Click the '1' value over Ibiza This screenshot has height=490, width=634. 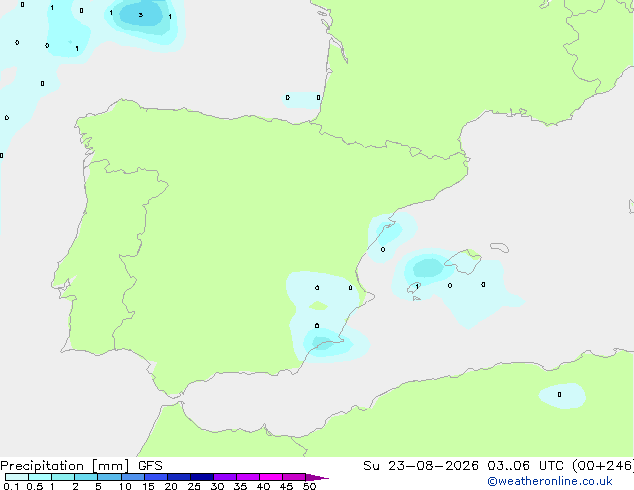(x=417, y=287)
